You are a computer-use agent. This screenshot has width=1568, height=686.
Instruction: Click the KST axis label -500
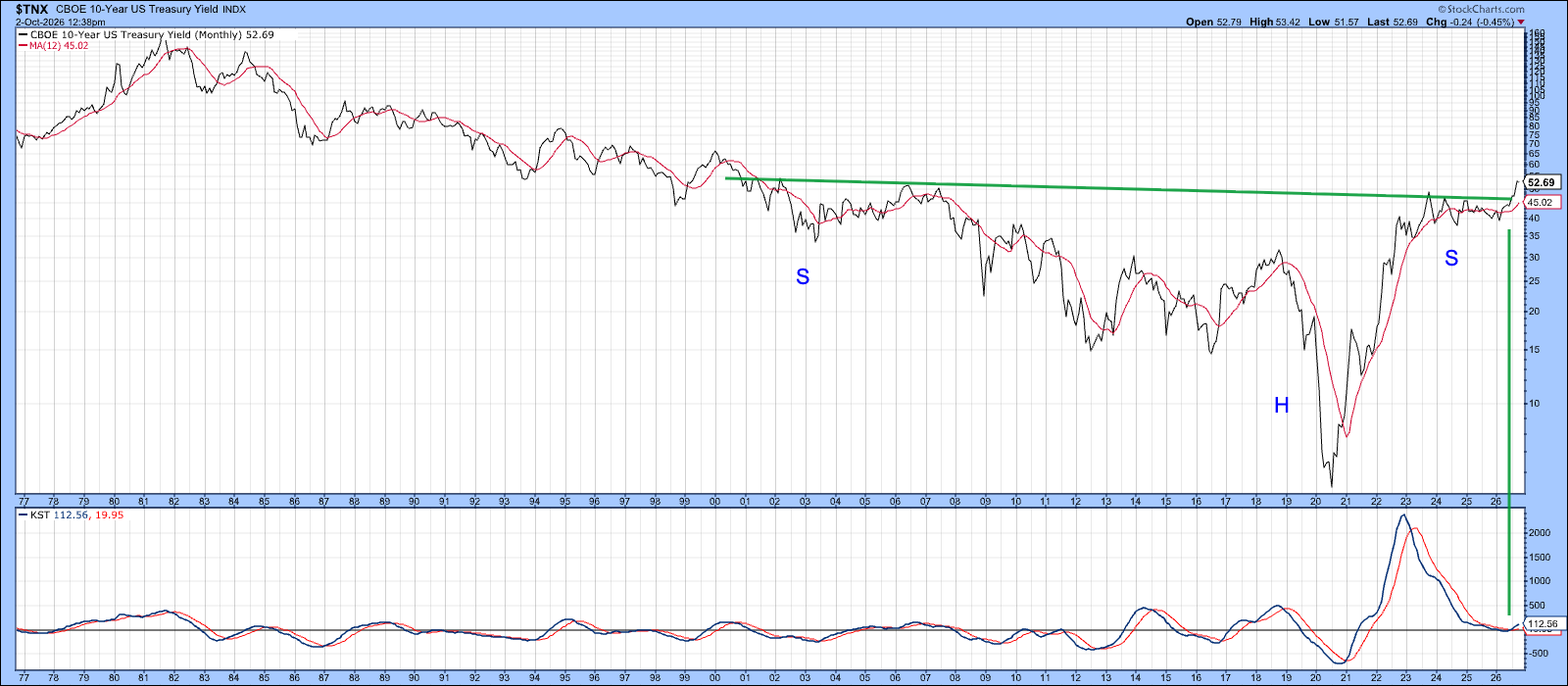(x=1539, y=654)
